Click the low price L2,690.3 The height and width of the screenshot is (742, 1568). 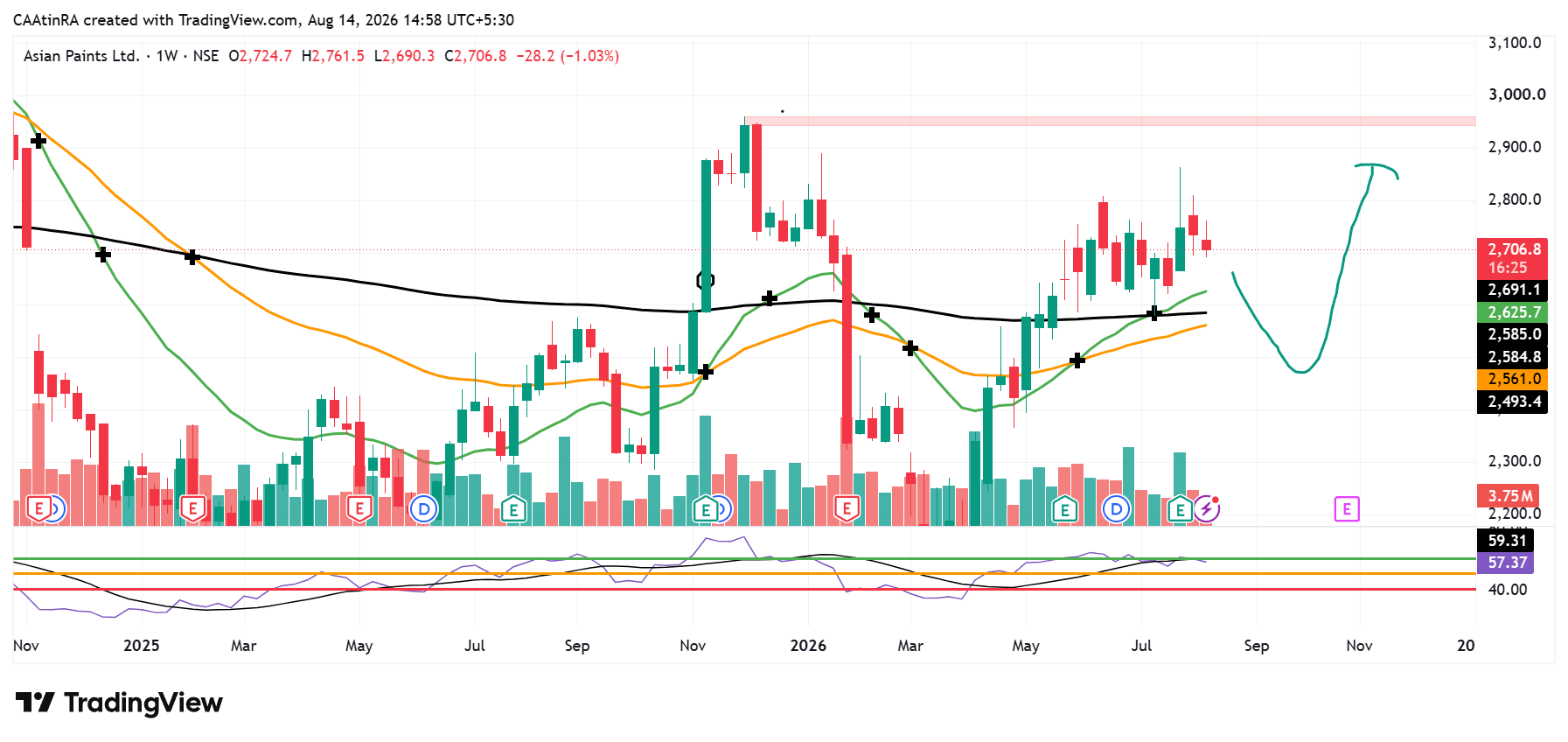pos(404,56)
